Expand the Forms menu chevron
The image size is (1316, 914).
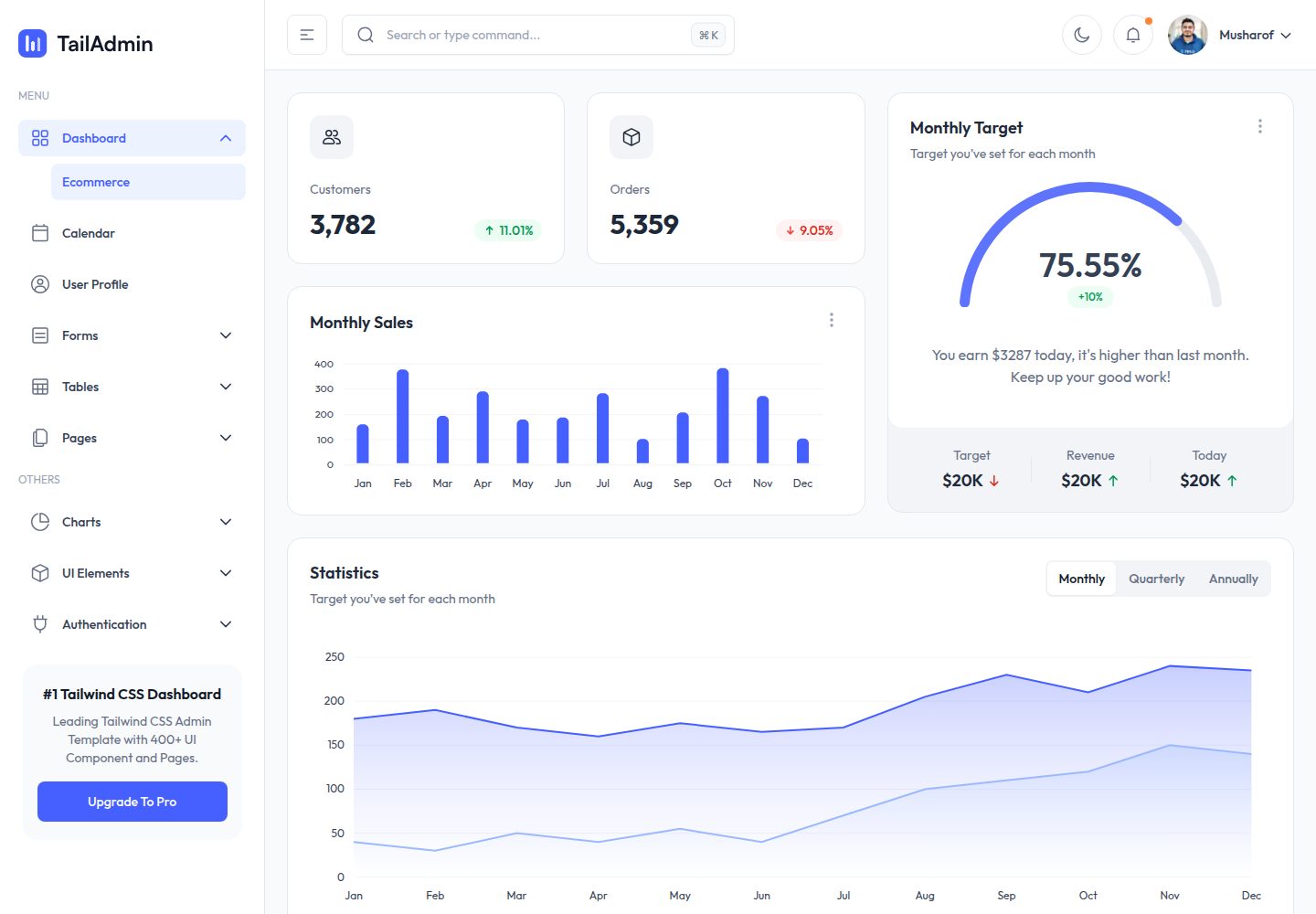click(226, 335)
